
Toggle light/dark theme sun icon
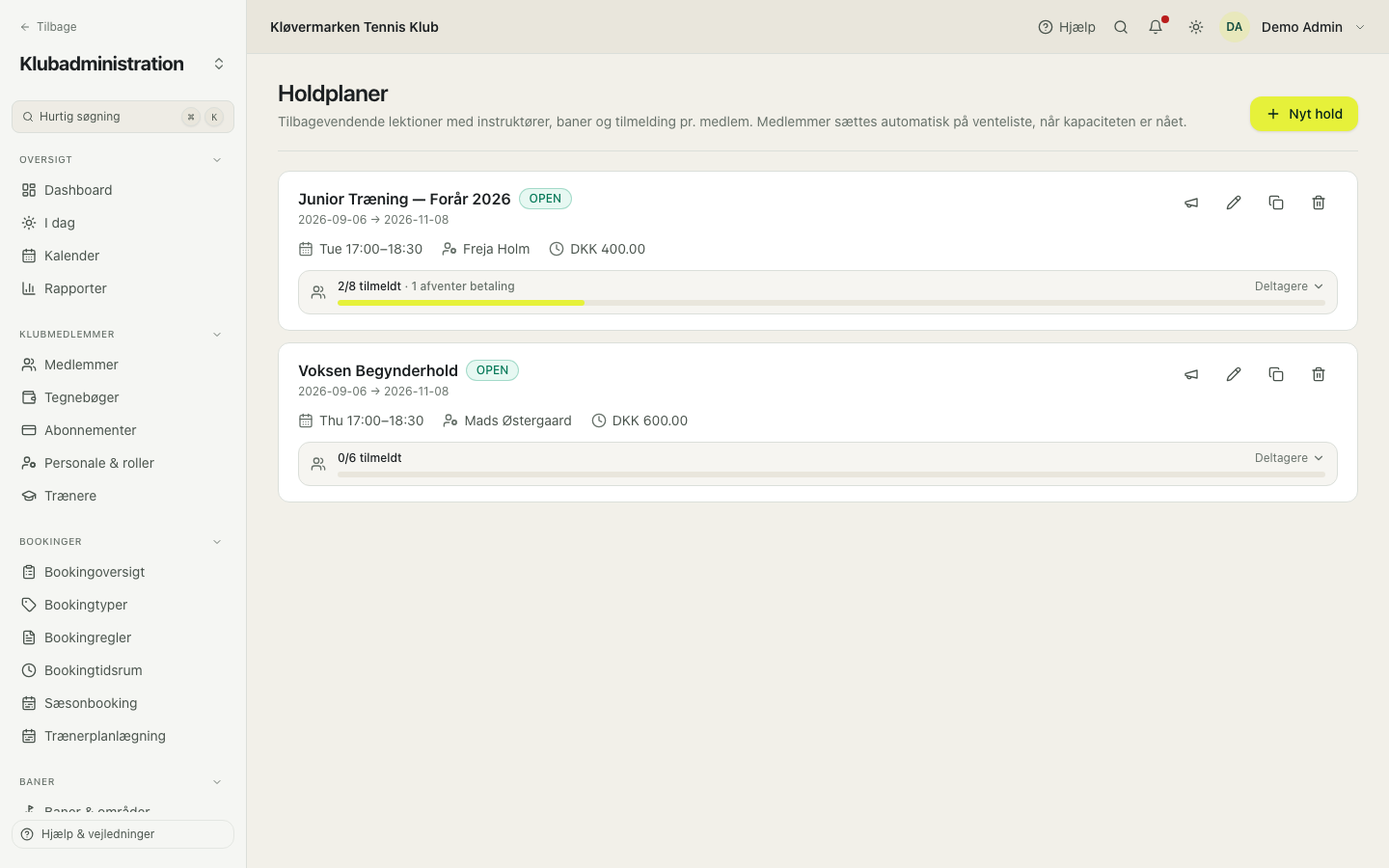click(x=1196, y=27)
